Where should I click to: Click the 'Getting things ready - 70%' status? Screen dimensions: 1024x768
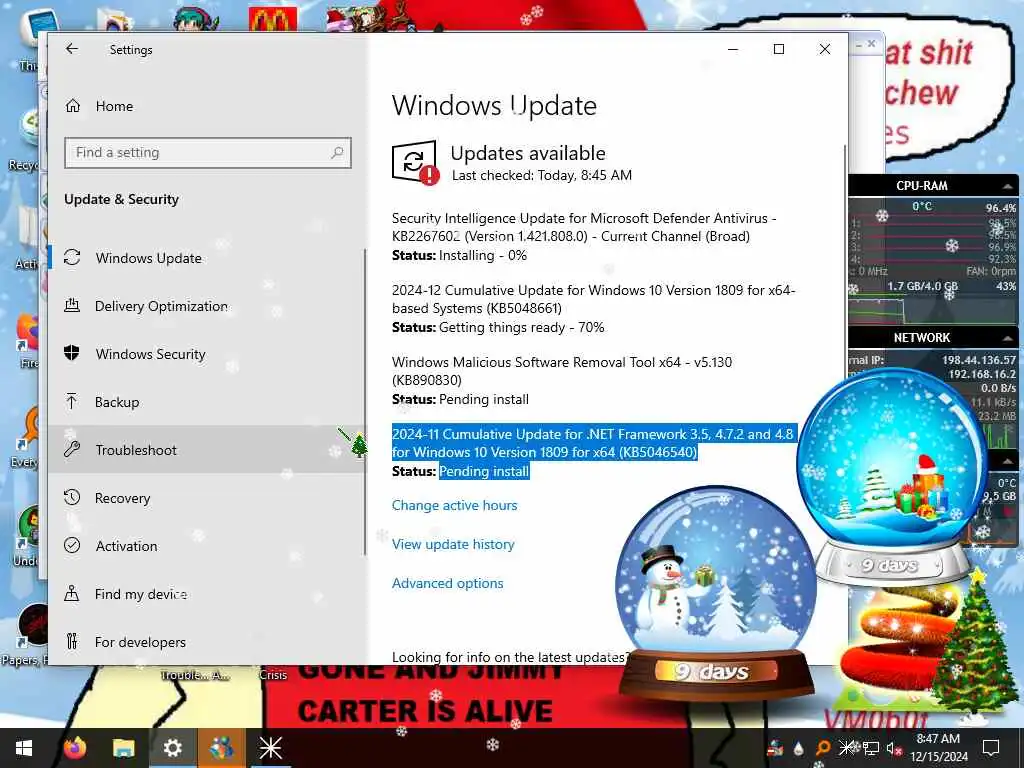[x=521, y=327]
